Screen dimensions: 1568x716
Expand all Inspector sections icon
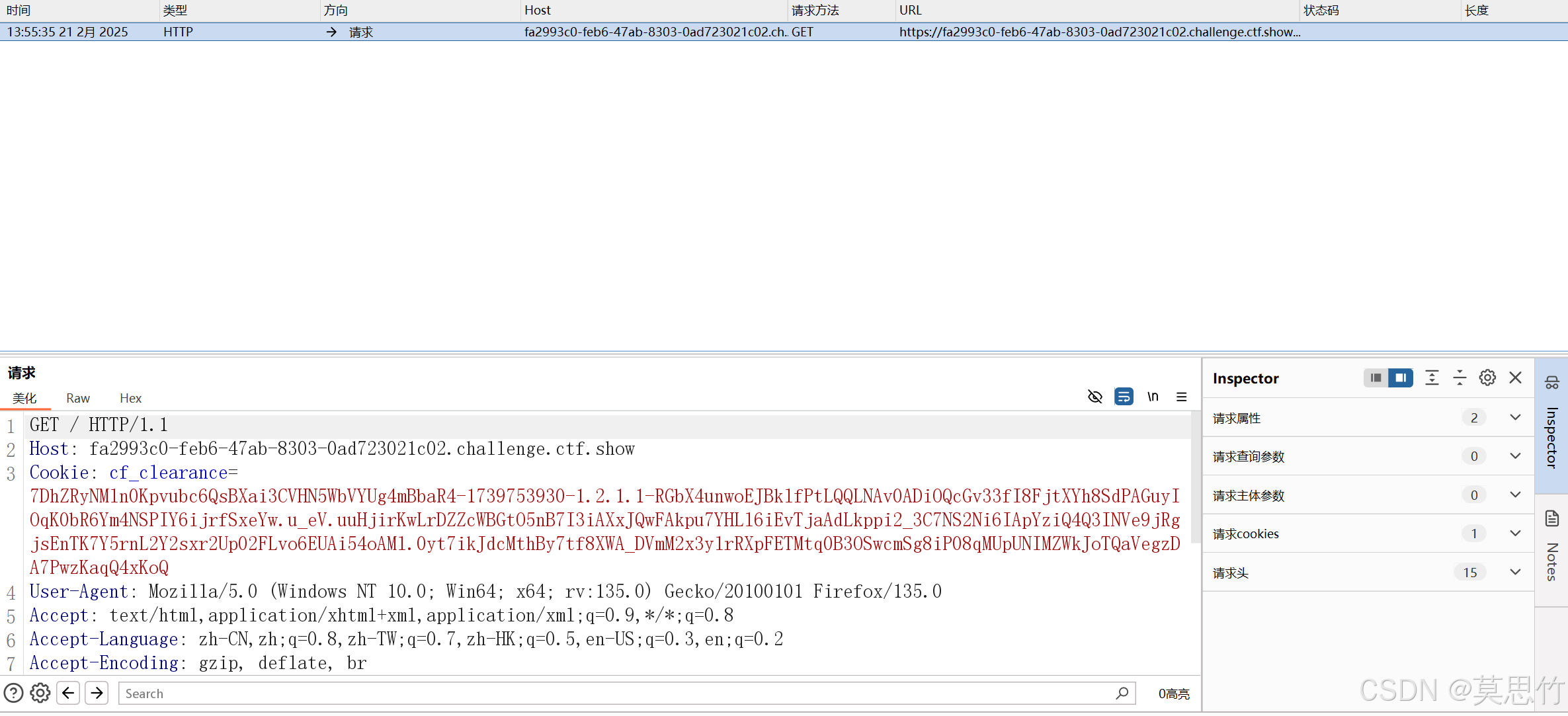point(1432,378)
